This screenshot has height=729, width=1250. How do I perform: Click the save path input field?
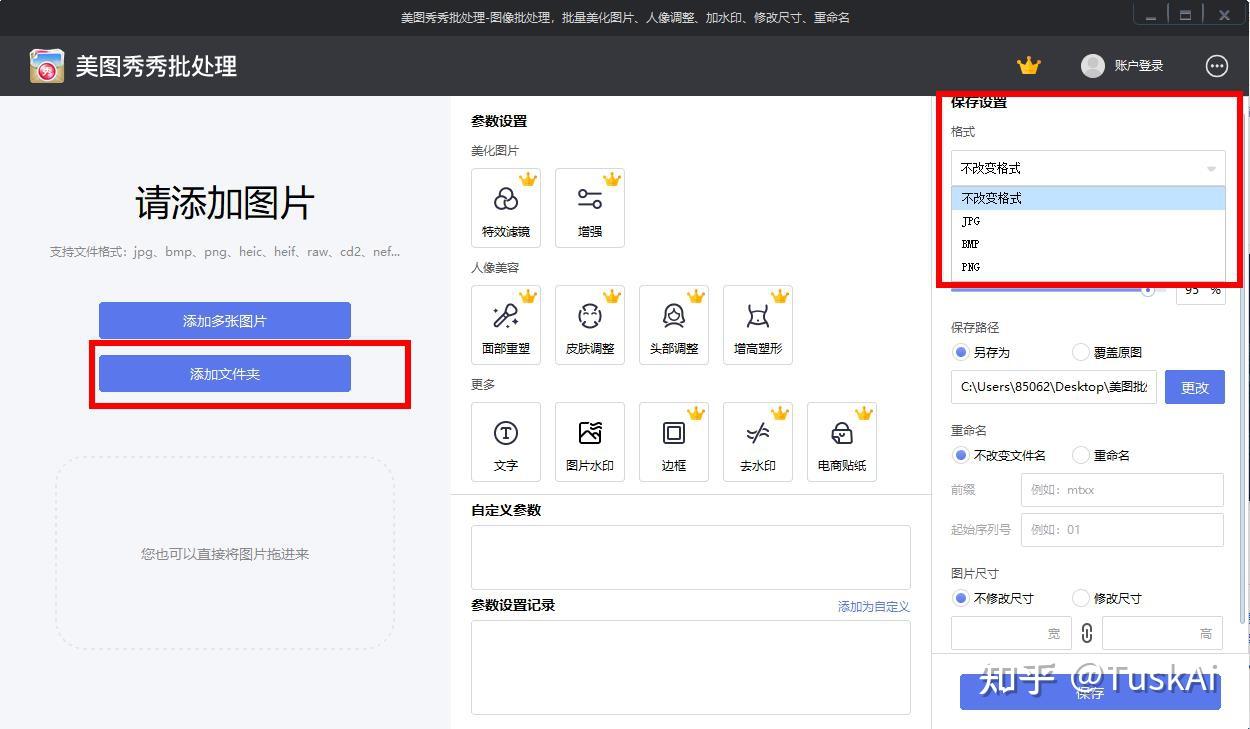click(x=1054, y=387)
